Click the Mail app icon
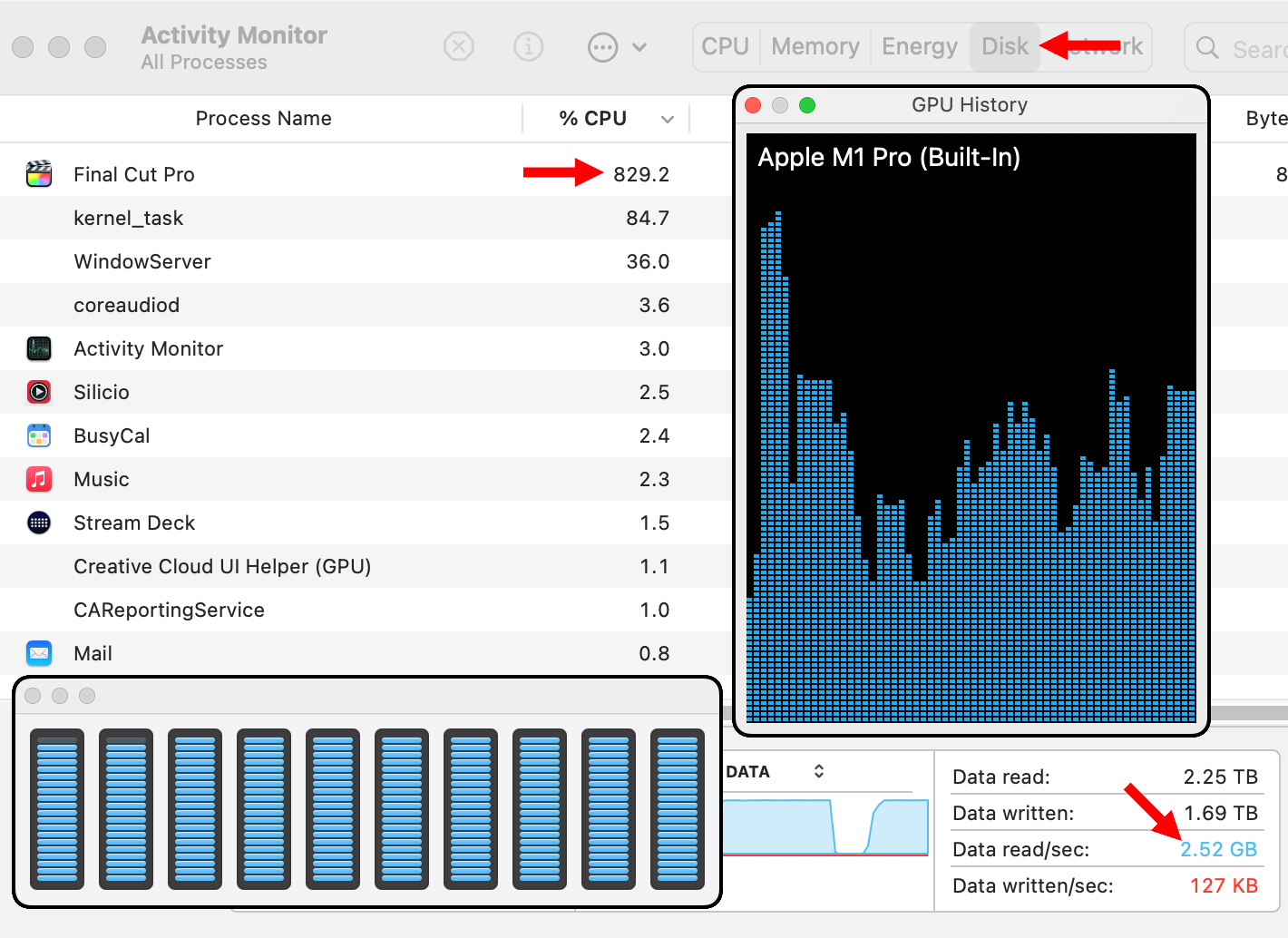This screenshot has height=938, width=1288. point(39,653)
